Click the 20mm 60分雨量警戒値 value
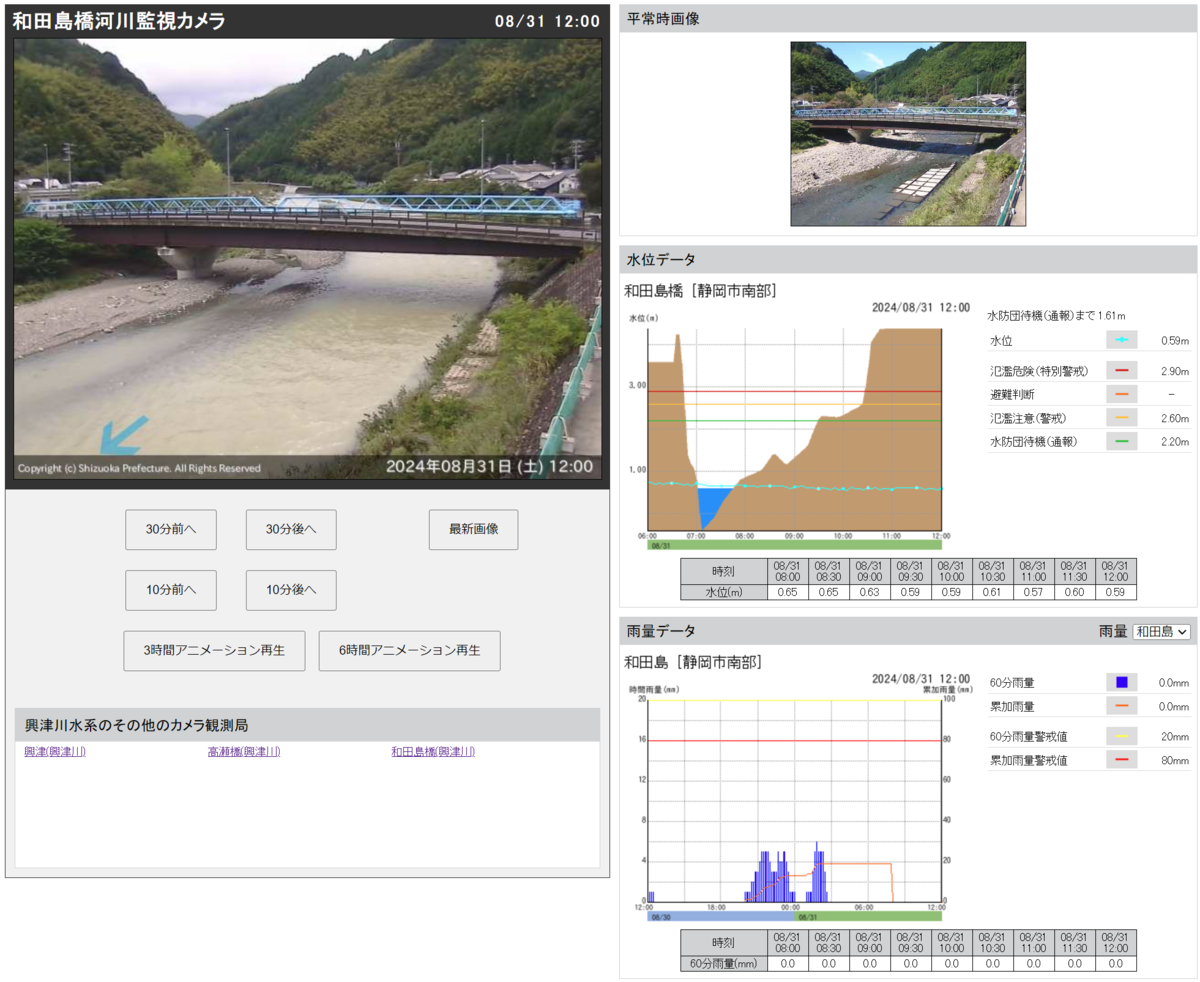1200x982 pixels. point(1176,737)
